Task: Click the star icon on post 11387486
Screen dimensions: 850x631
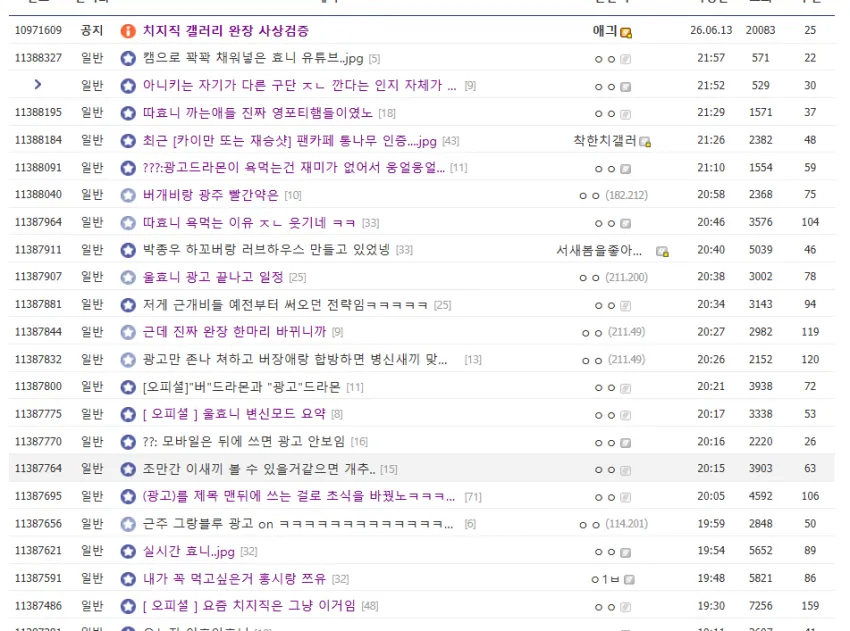Action: click(x=128, y=606)
